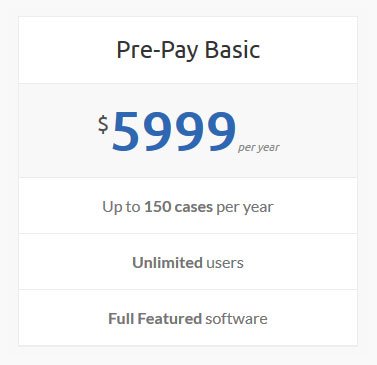Click the number 150 in the cases row
Screen dimensions: 377x365
(x=157, y=207)
